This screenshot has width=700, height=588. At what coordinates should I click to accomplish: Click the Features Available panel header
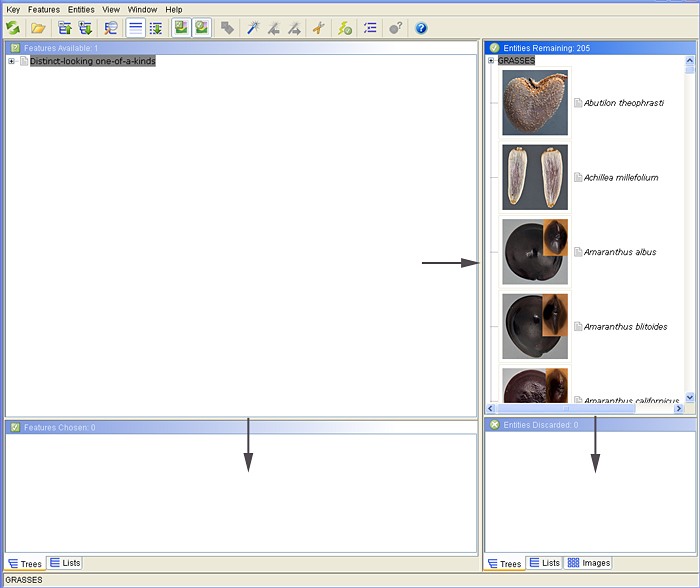(x=241, y=48)
